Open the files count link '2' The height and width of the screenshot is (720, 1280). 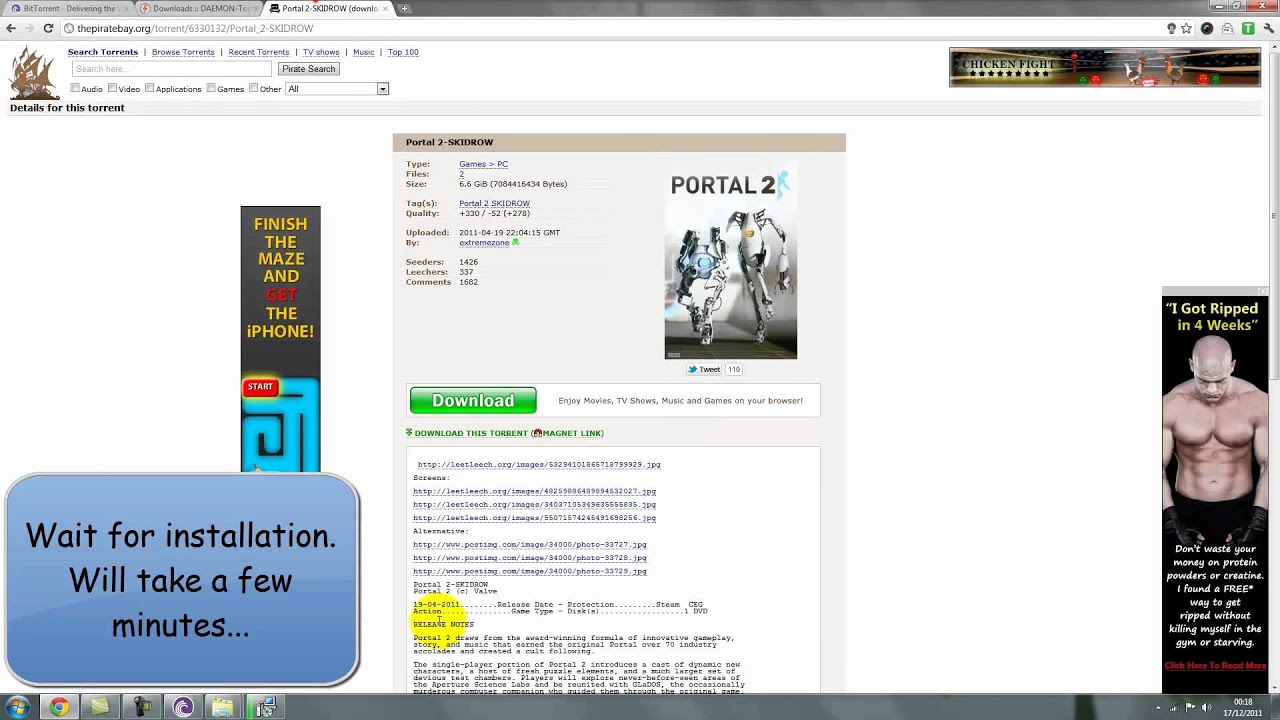[461, 174]
